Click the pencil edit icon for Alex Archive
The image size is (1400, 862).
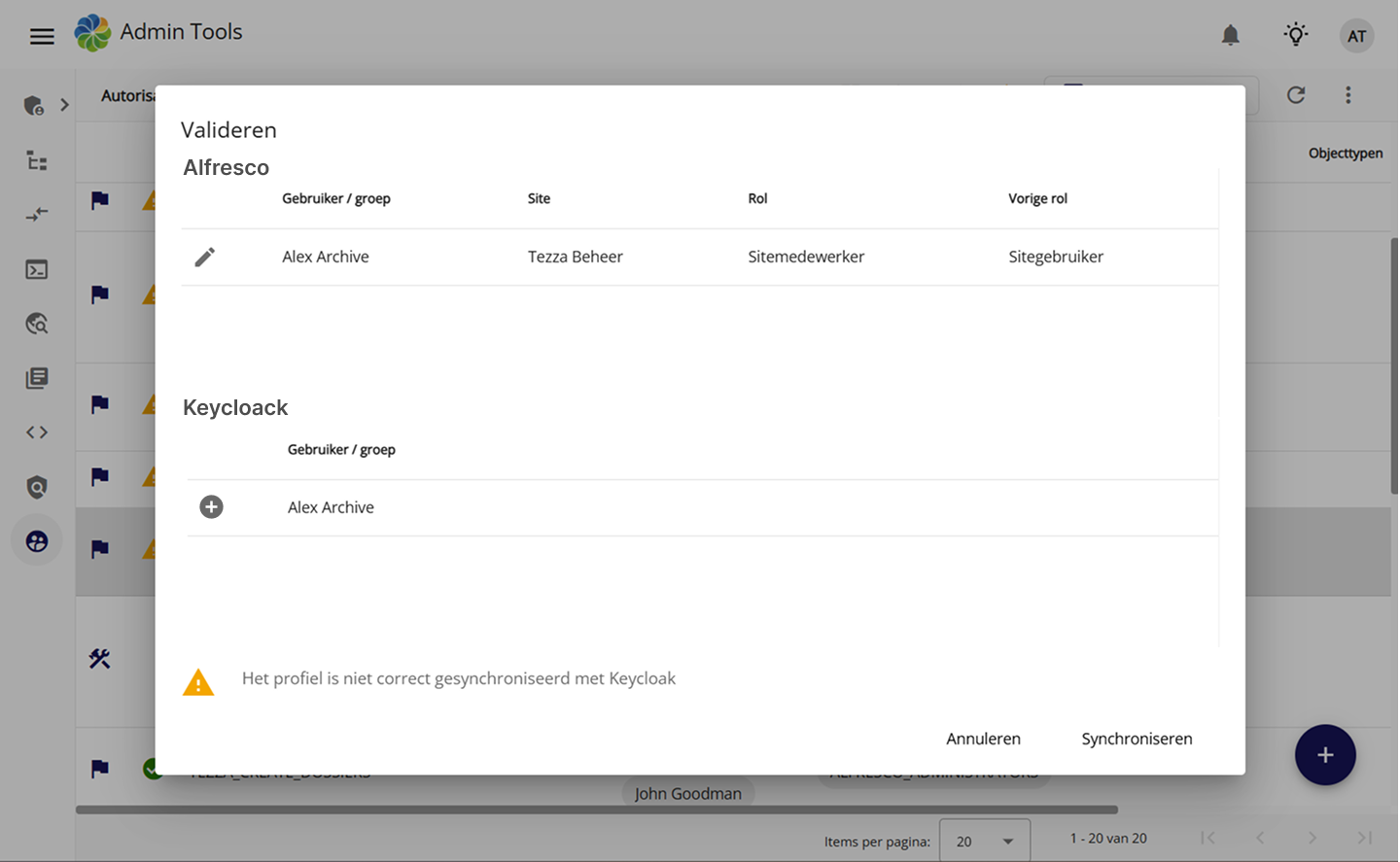(x=204, y=257)
